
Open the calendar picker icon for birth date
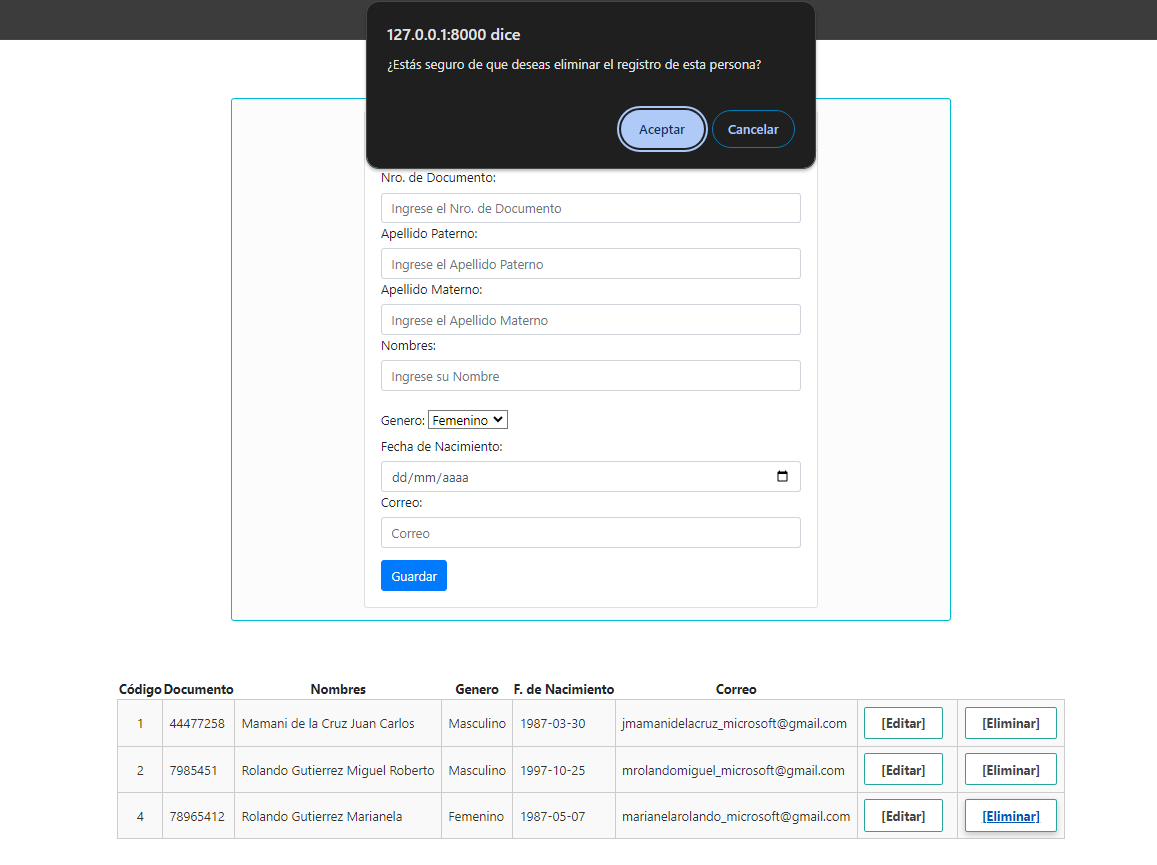[x=782, y=477]
